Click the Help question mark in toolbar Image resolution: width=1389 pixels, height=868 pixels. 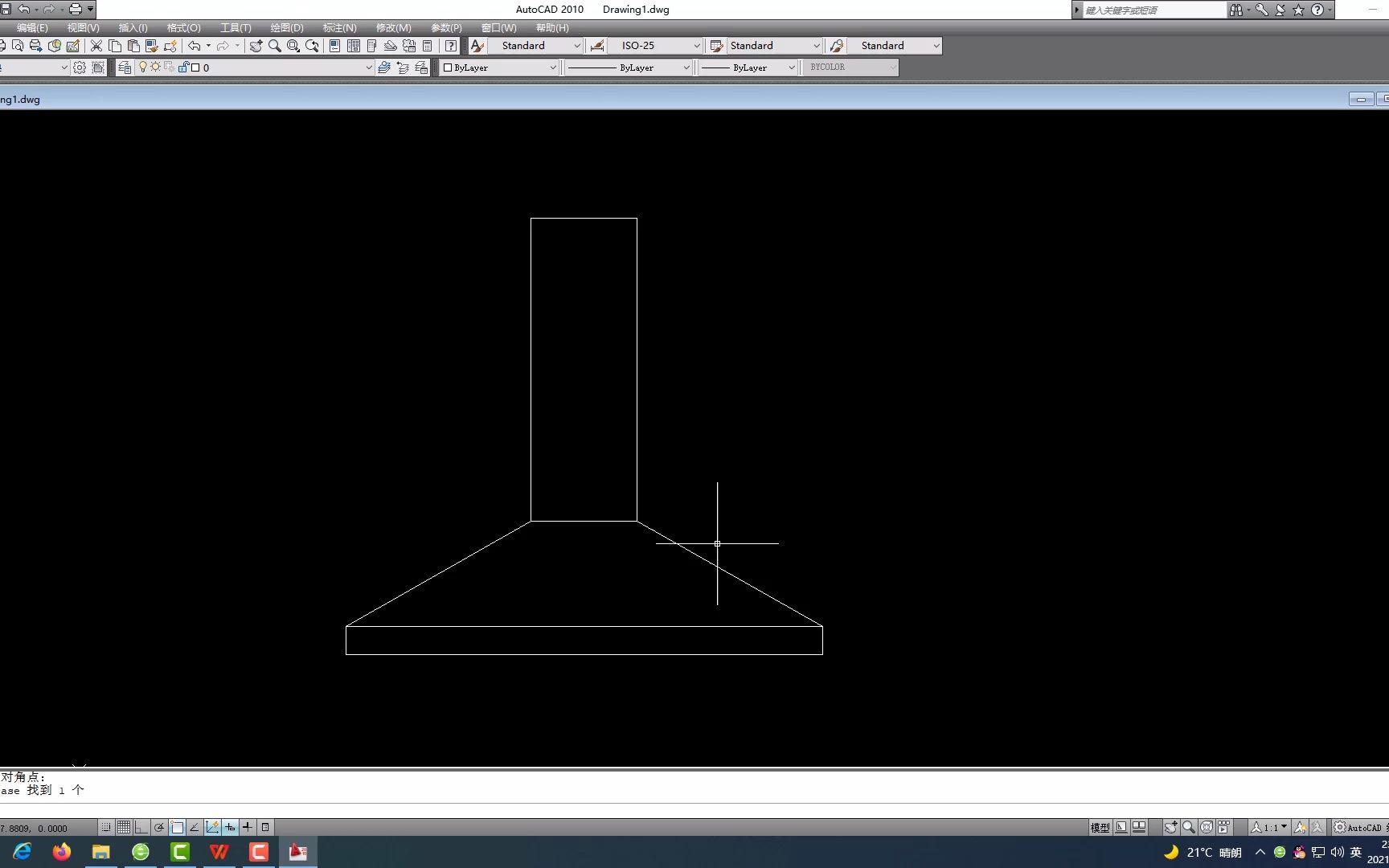coord(451,46)
